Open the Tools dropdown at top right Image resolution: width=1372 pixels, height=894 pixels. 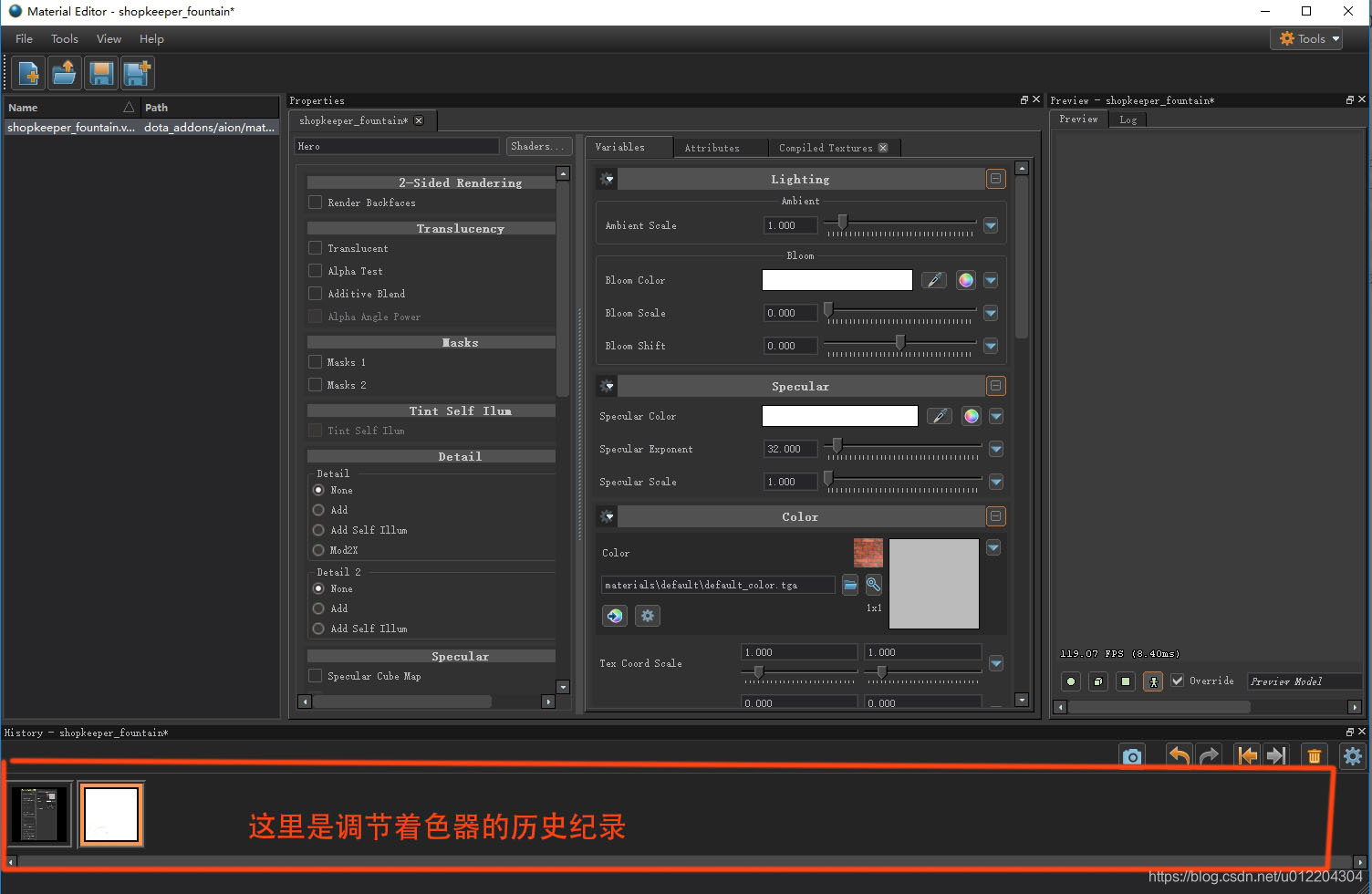click(x=1306, y=38)
